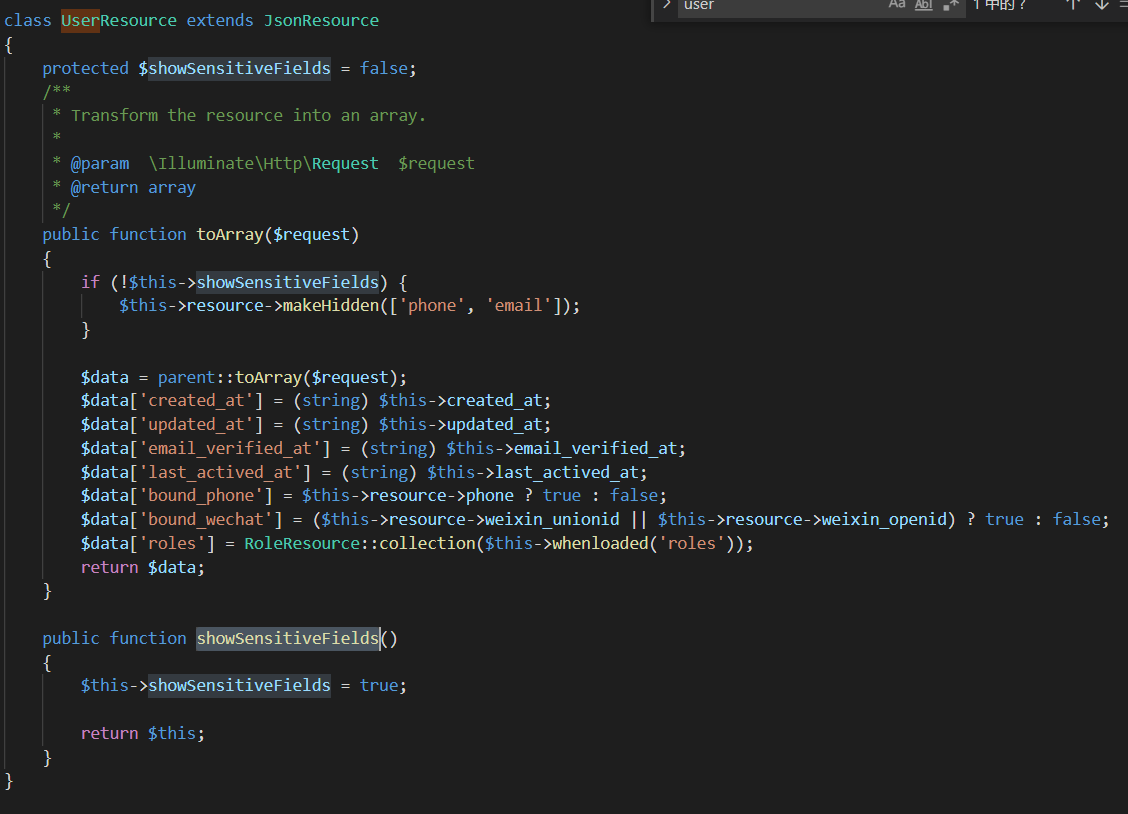Click the "whenloaded" method call
This screenshot has height=814, width=1128.
600,544
